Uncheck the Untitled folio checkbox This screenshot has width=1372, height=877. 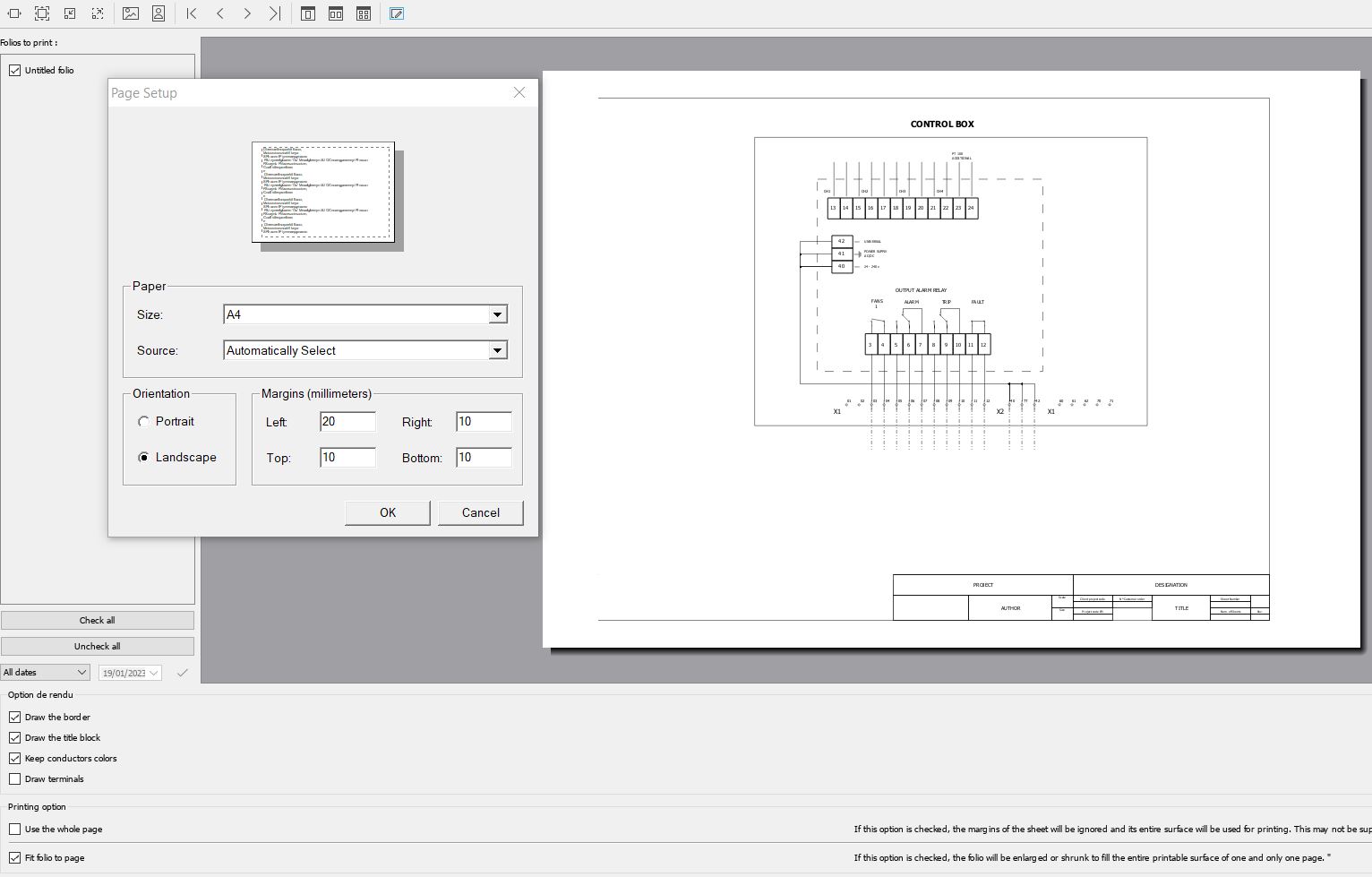tap(15, 70)
